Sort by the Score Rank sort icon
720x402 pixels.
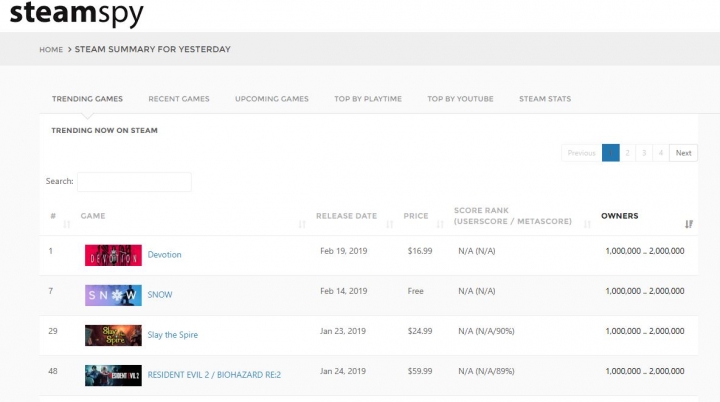point(587,224)
